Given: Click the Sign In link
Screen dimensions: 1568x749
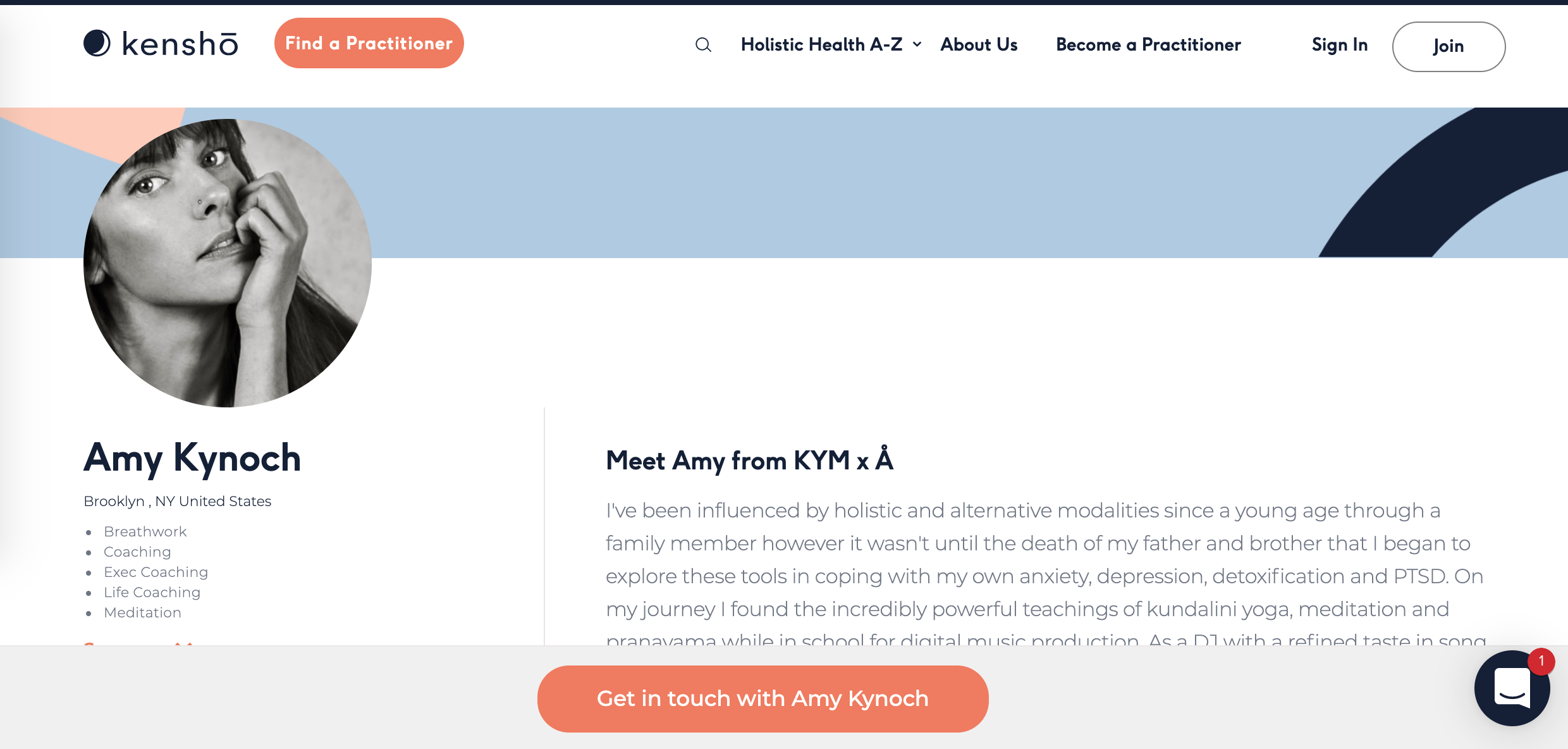Looking at the screenshot, I should pos(1339,45).
